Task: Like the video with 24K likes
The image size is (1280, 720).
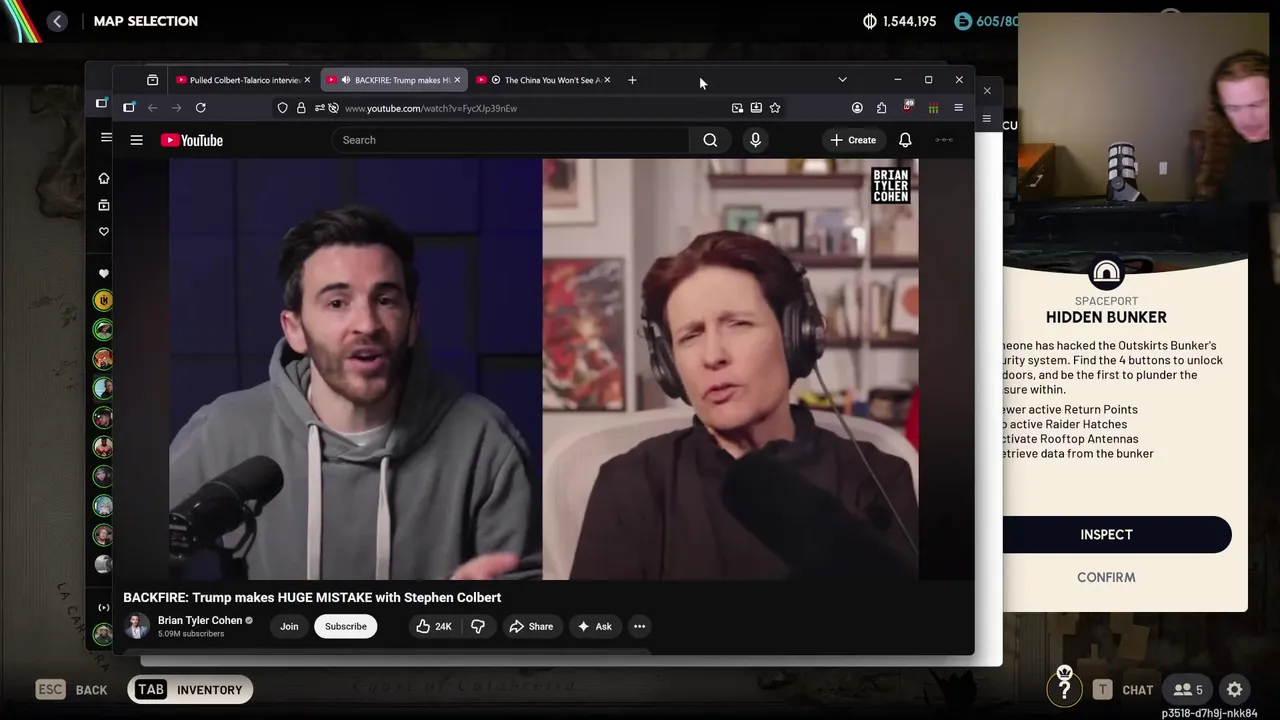Action: coord(434,626)
